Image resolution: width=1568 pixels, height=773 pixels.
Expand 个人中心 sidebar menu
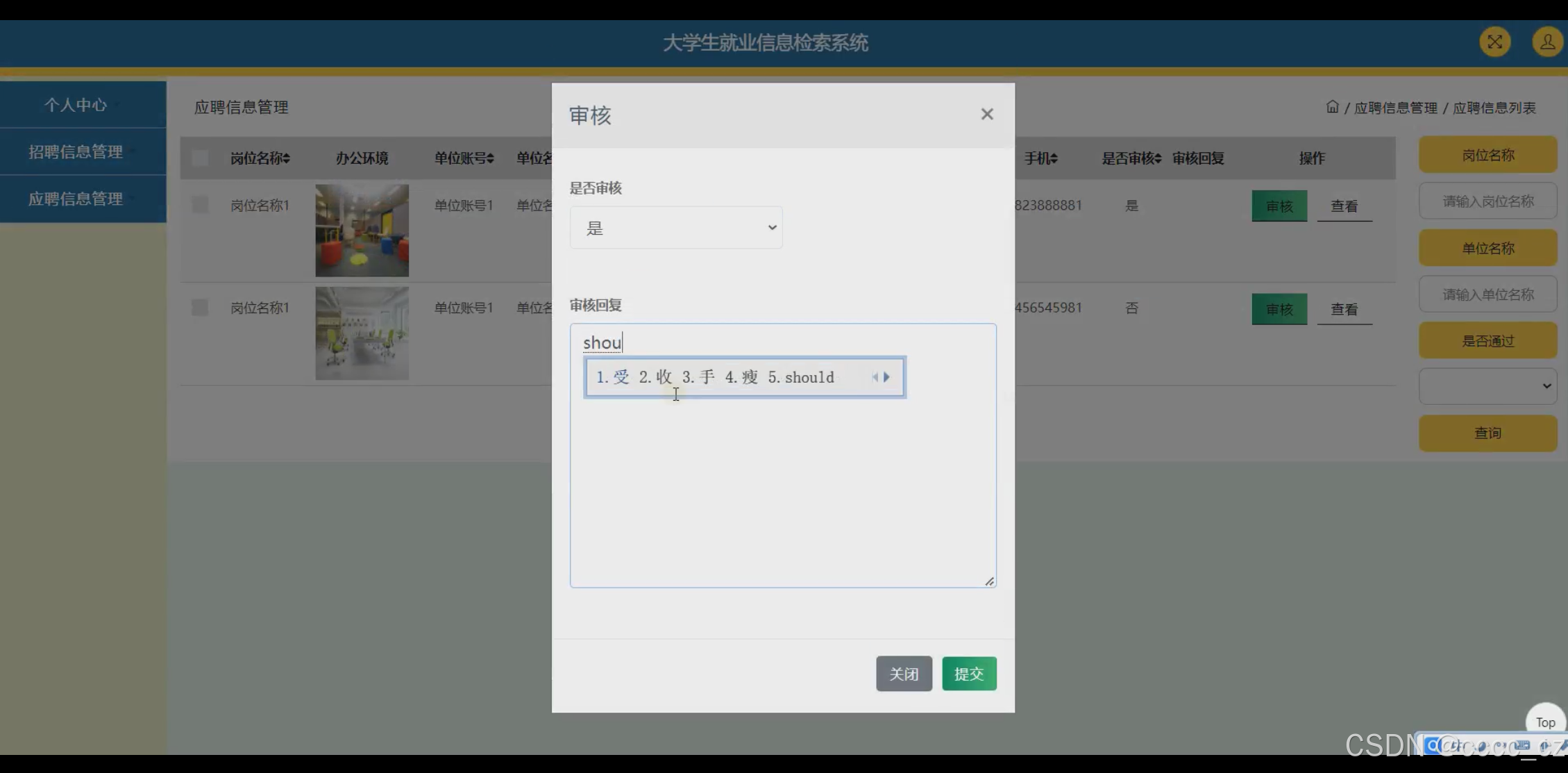[x=76, y=105]
